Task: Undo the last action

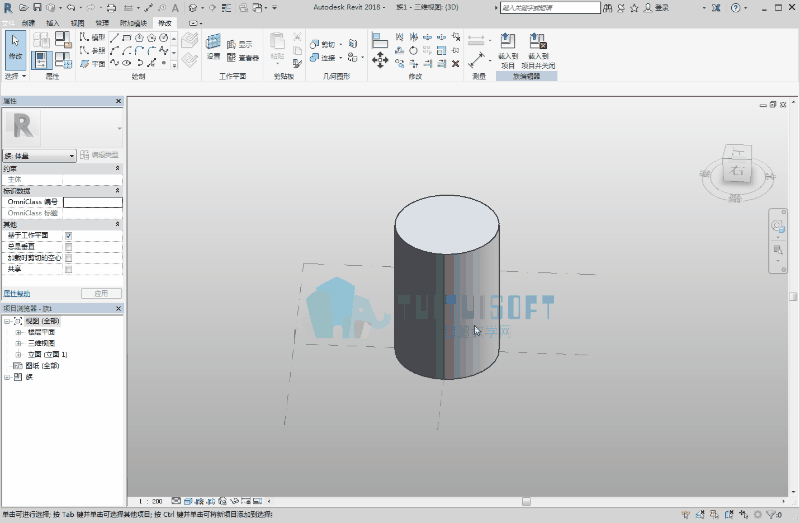Action: click(x=71, y=8)
